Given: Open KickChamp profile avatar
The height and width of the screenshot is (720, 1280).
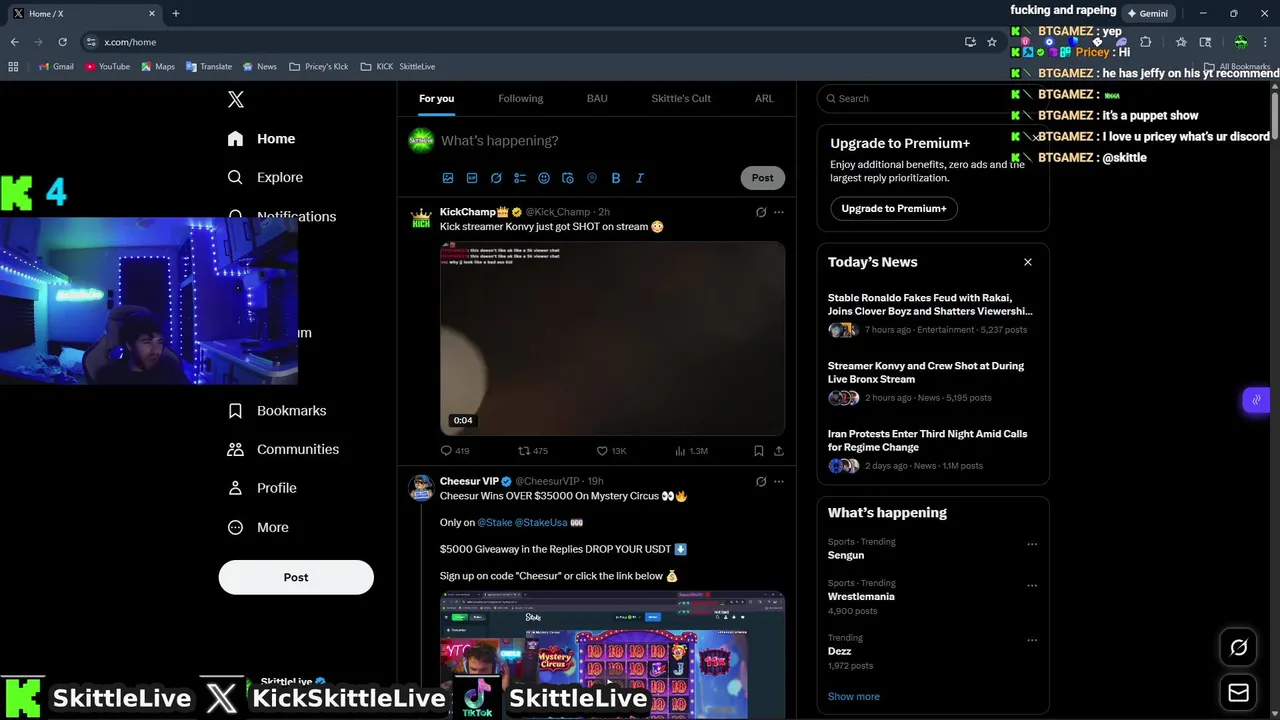Looking at the screenshot, I should [422, 218].
